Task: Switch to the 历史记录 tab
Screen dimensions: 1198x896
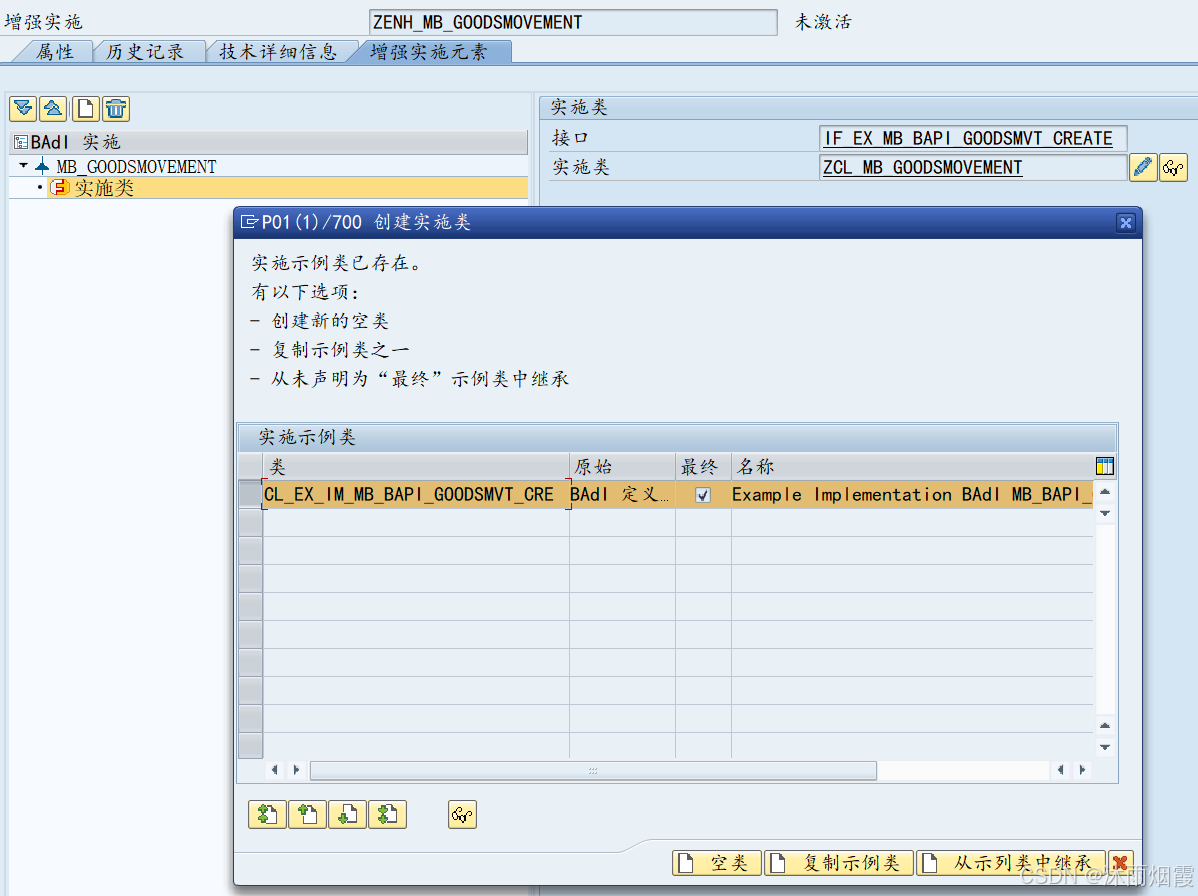Action: (x=148, y=51)
